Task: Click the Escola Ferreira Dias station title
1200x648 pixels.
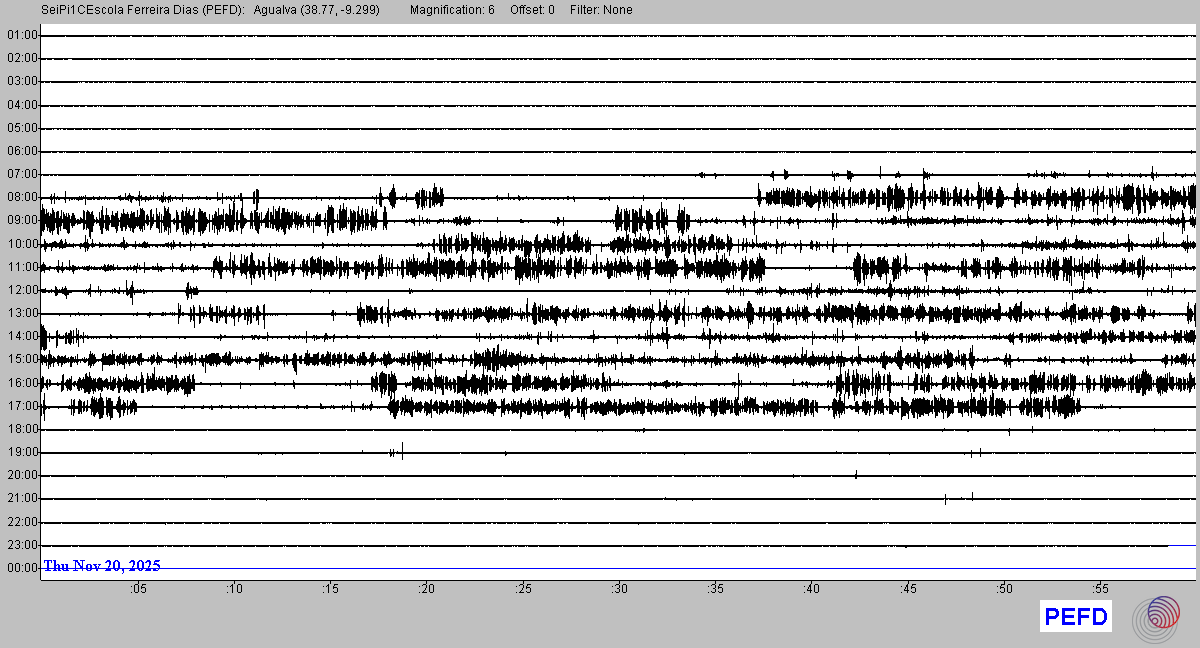Action: (143, 10)
